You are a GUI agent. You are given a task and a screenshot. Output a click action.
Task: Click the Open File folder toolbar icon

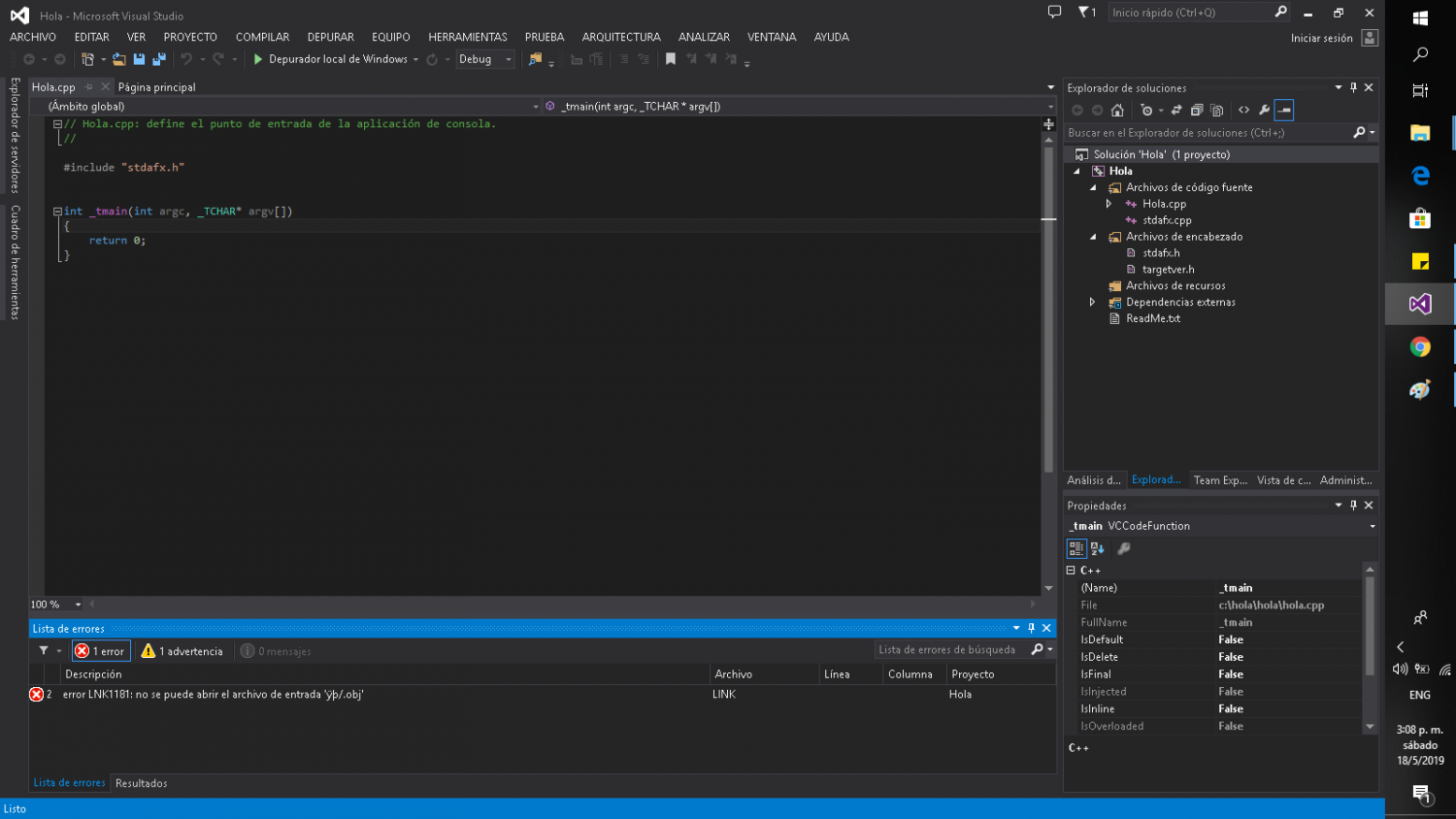[x=118, y=59]
